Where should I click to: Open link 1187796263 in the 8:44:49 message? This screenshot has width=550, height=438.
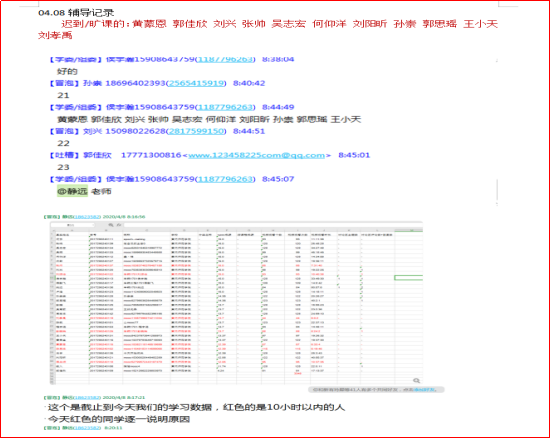pos(225,107)
